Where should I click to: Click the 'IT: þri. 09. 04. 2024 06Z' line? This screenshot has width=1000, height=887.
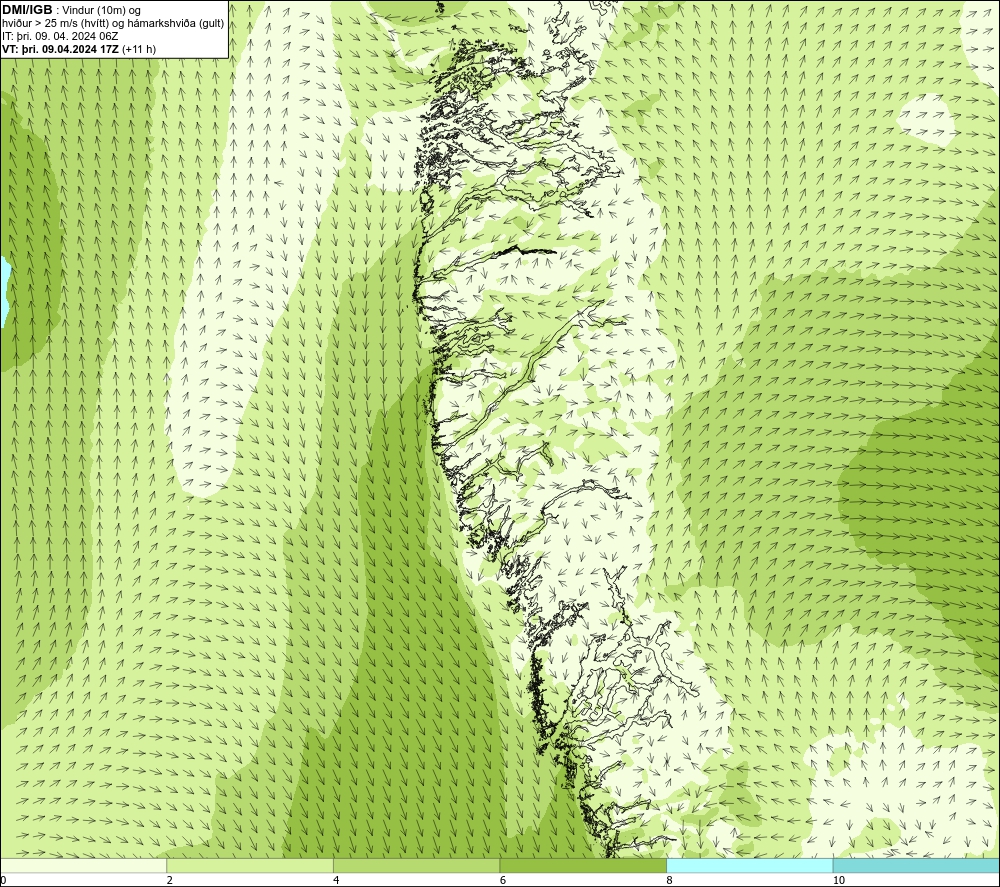click(x=60, y=36)
